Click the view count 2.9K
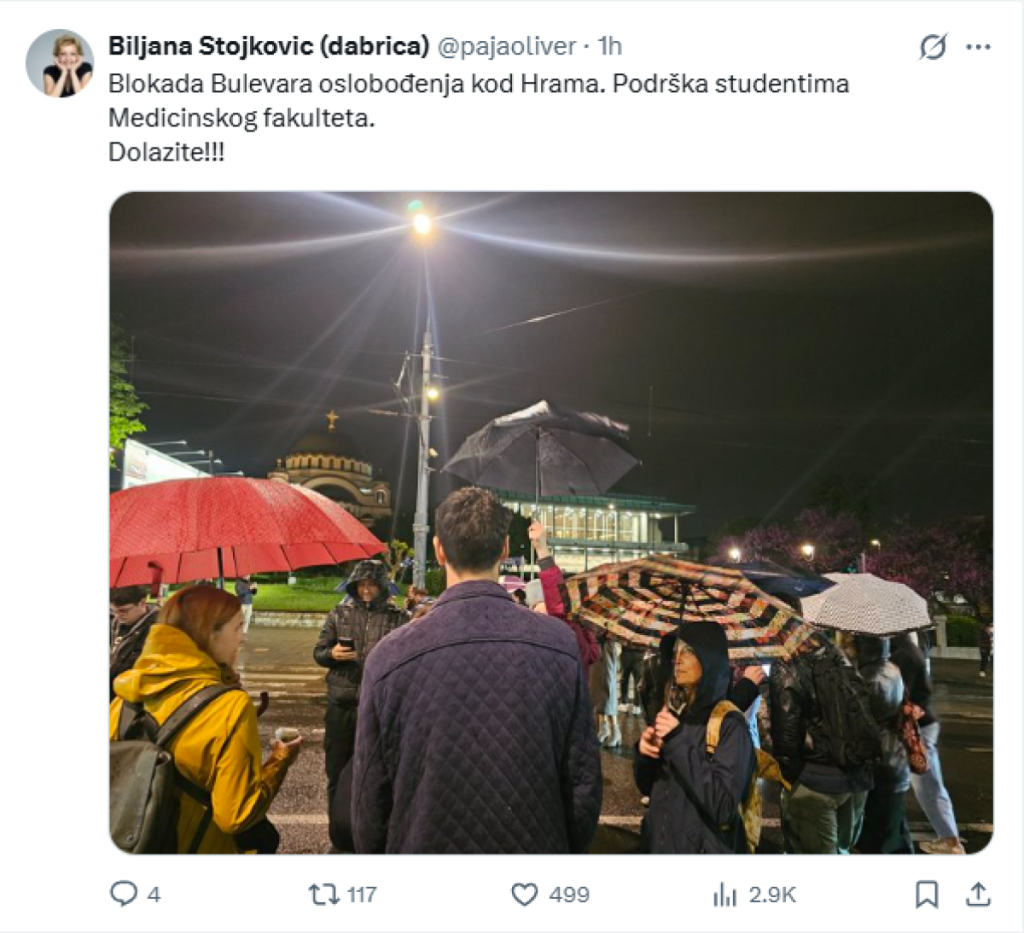Image resolution: width=1024 pixels, height=933 pixels. tap(774, 894)
